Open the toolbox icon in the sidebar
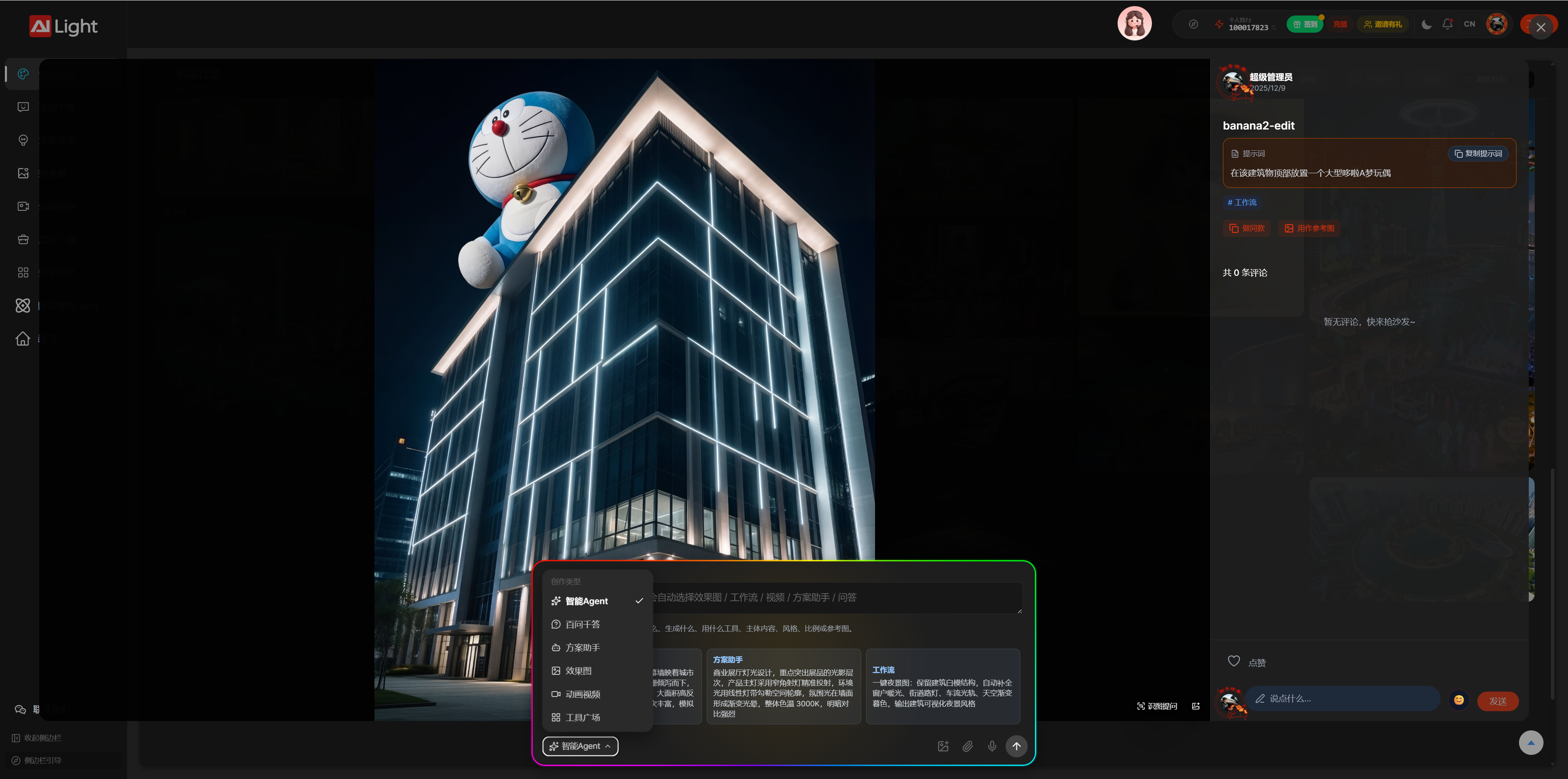This screenshot has height=779, width=1568. [x=23, y=239]
